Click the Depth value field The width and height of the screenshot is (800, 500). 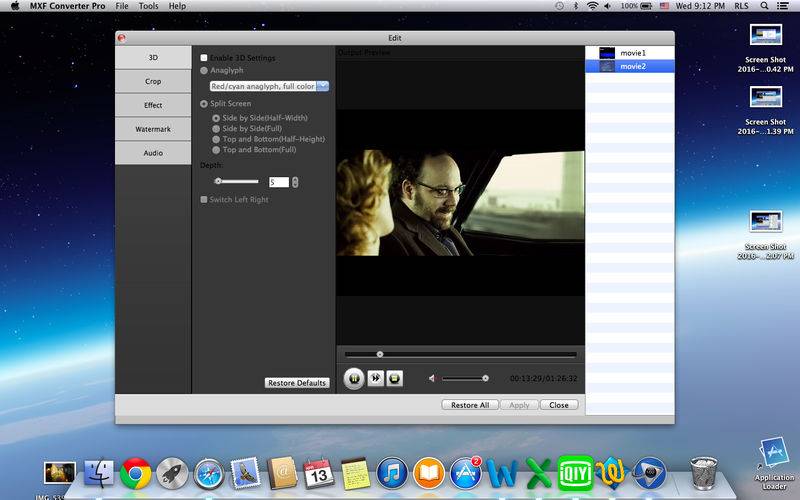[x=279, y=182]
